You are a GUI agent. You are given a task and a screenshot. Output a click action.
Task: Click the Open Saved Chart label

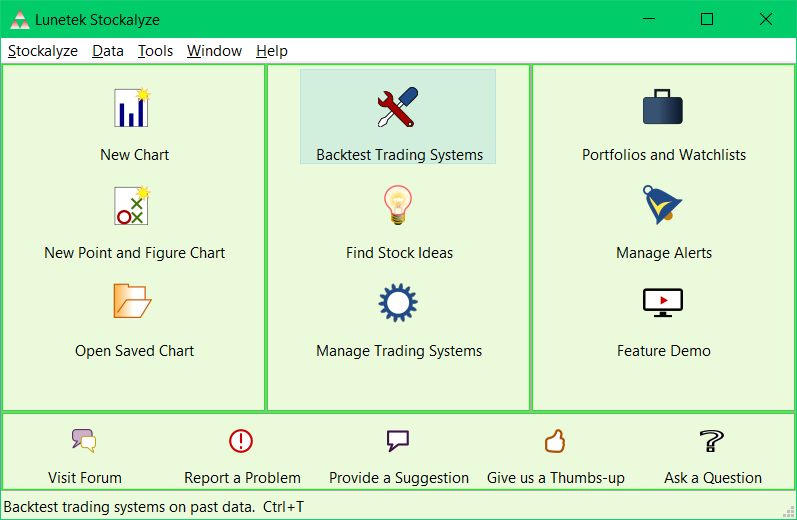pyautogui.click(x=134, y=351)
